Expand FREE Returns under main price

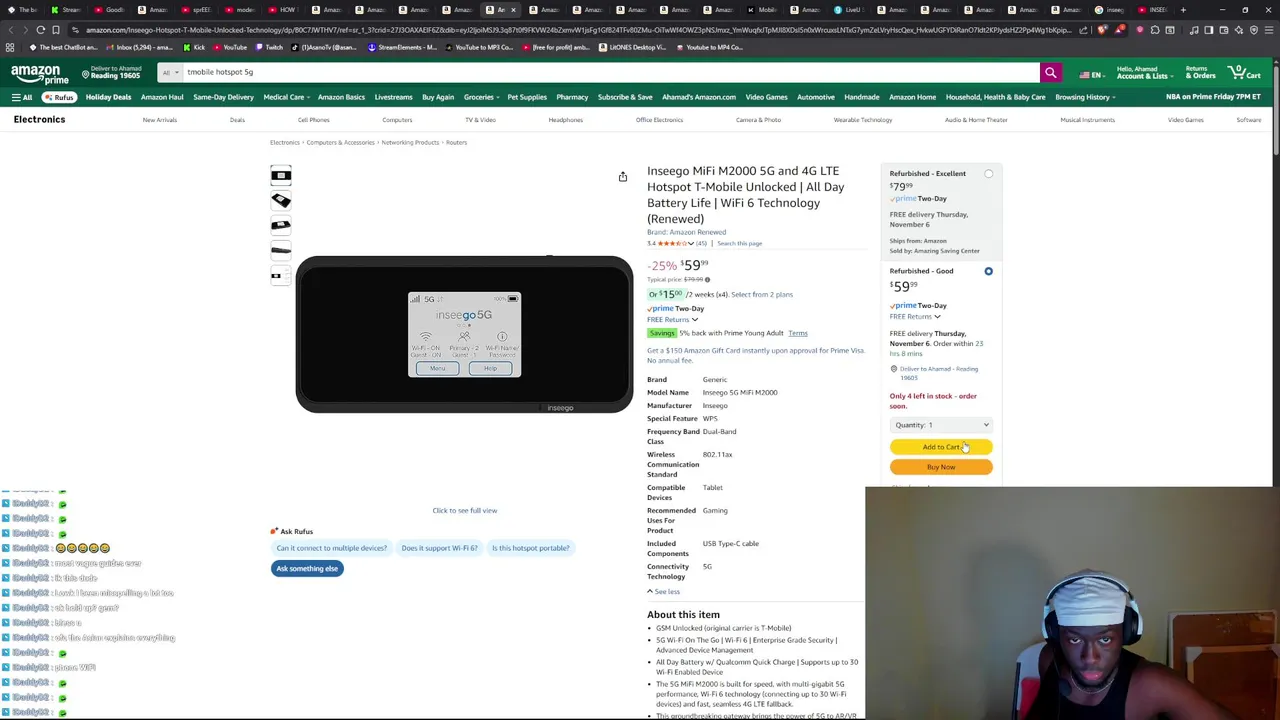672,319
